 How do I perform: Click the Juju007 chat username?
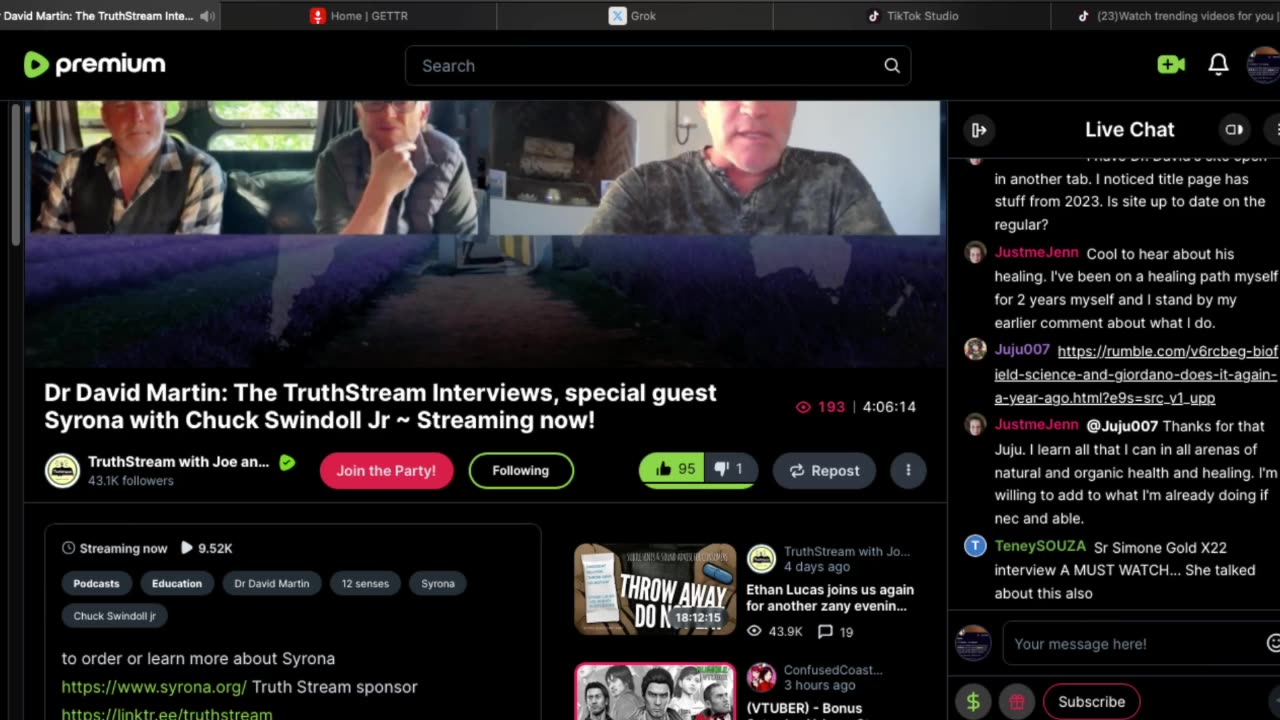click(x=1022, y=350)
